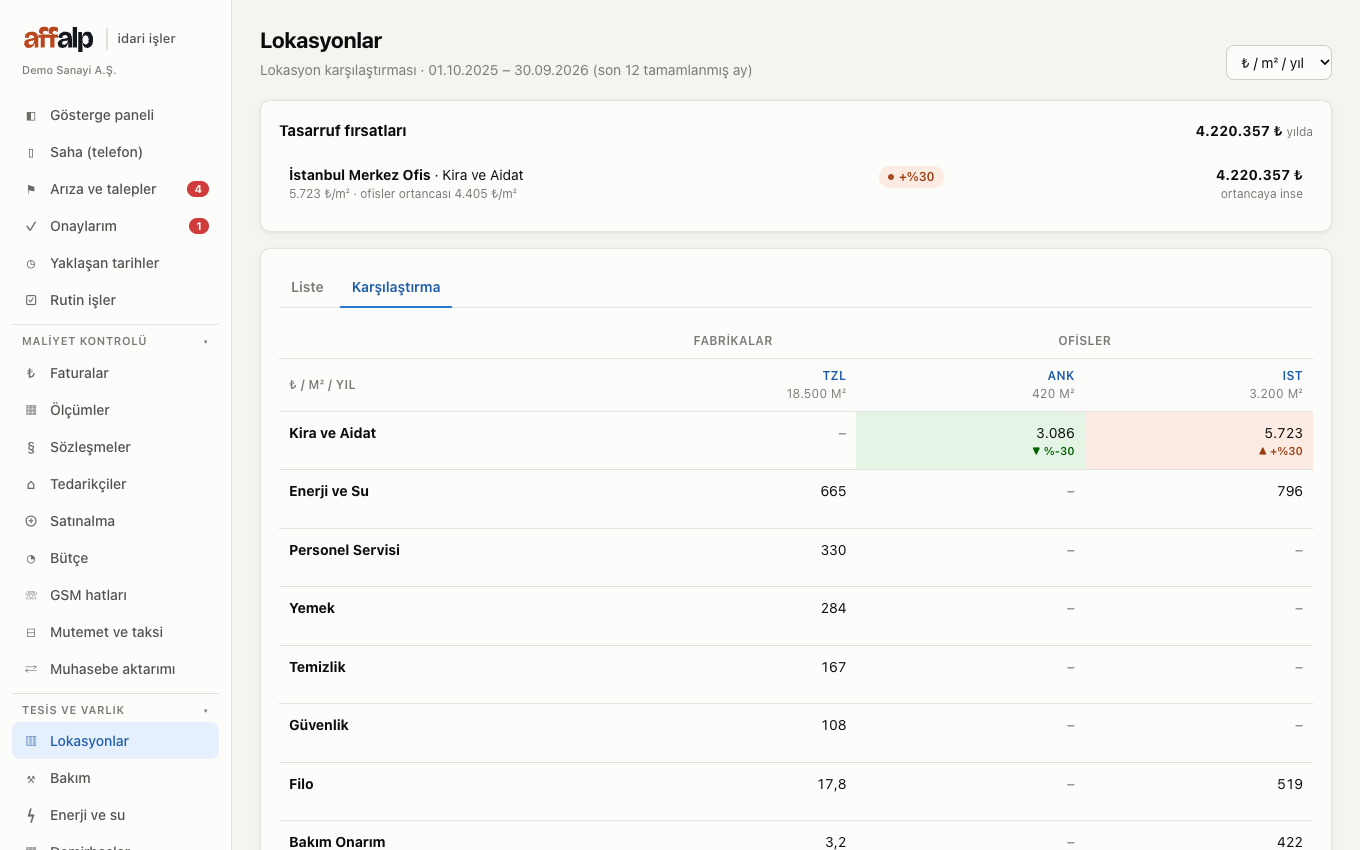The width and height of the screenshot is (1360, 850).
Task: Open the İstanbul Merkez Ofis savings opportunity
Action: [x=795, y=183]
